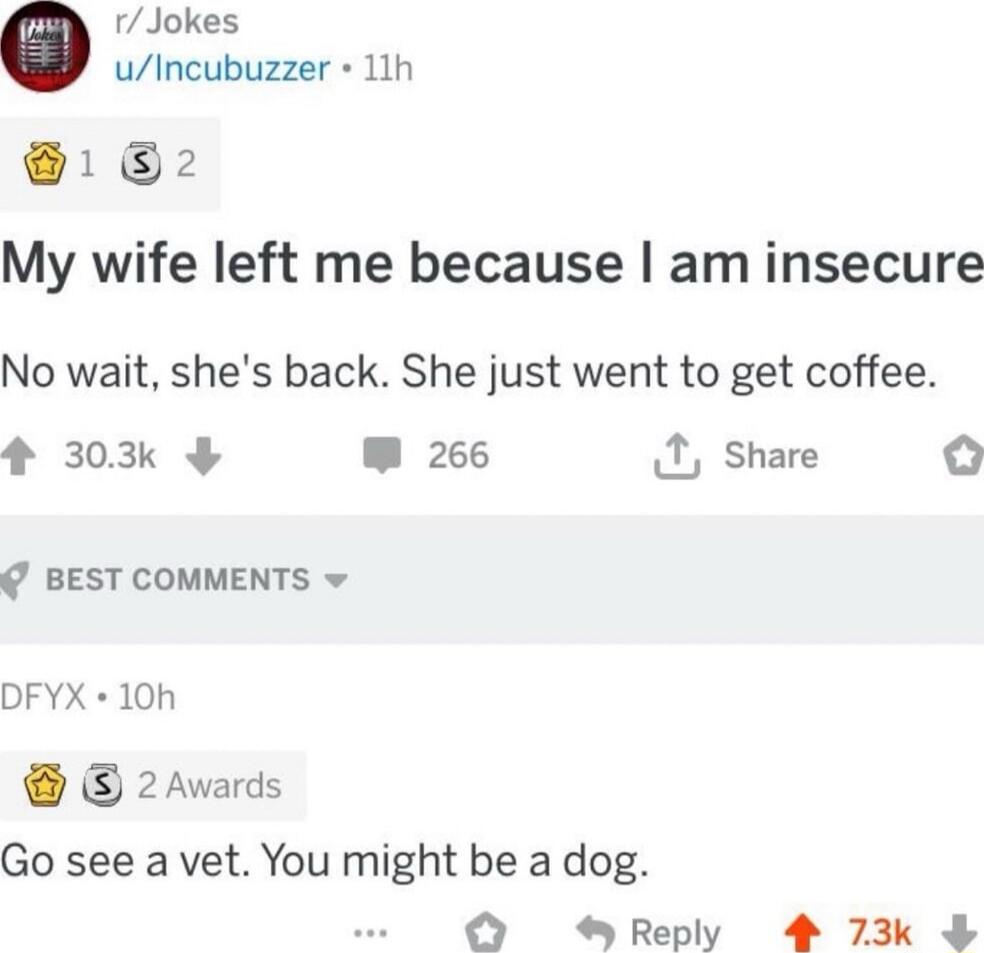Image resolution: width=984 pixels, height=953 pixels.
Task: Click the gold award icon on post
Action: [x=45, y=164]
